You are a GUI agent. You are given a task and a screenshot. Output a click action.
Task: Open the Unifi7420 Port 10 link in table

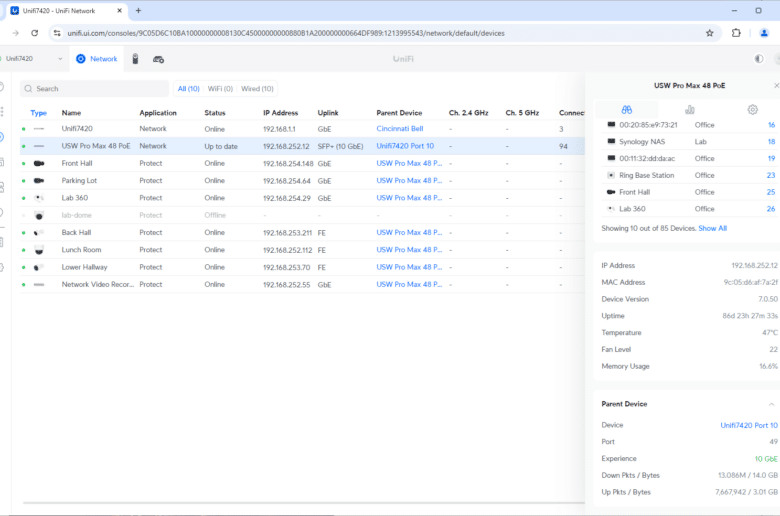coord(405,146)
